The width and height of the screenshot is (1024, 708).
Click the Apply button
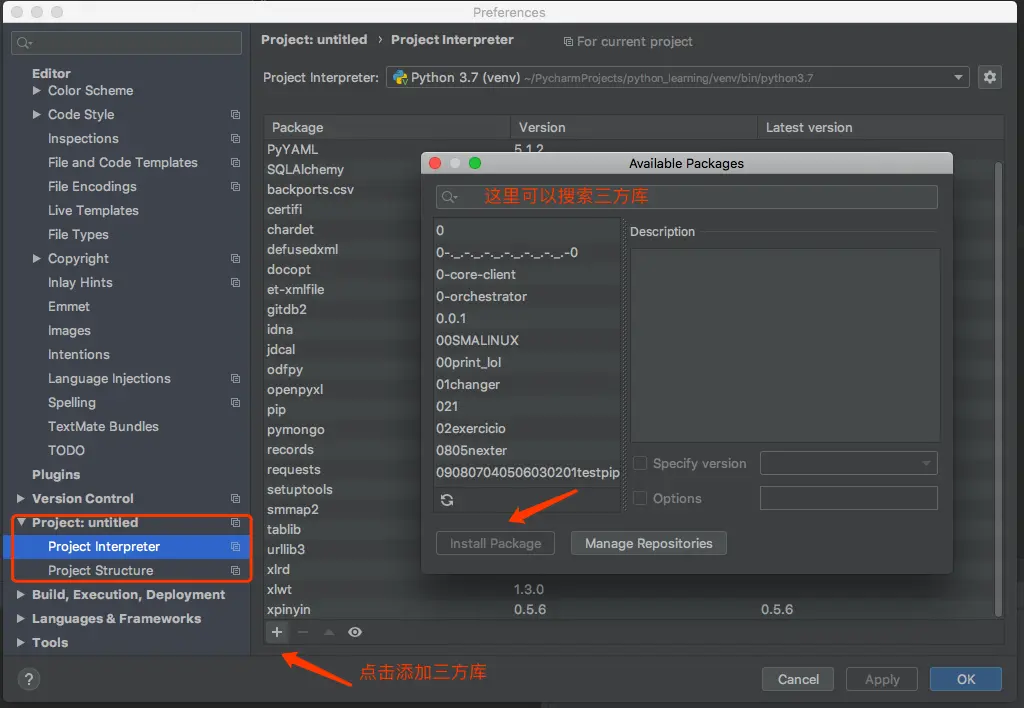pyautogui.click(x=882, y=679)
